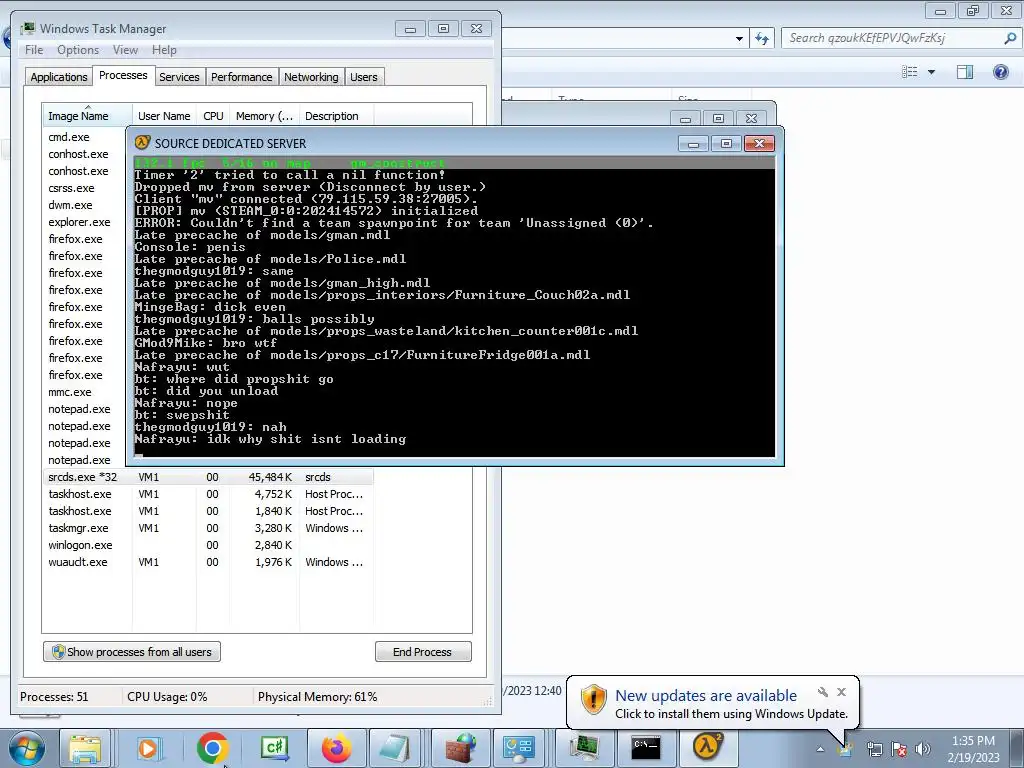Viewport: 1024px width, 768px height.
Task: Switch to the Services tab
Action: pyautogui.click(x=179, y=77)
